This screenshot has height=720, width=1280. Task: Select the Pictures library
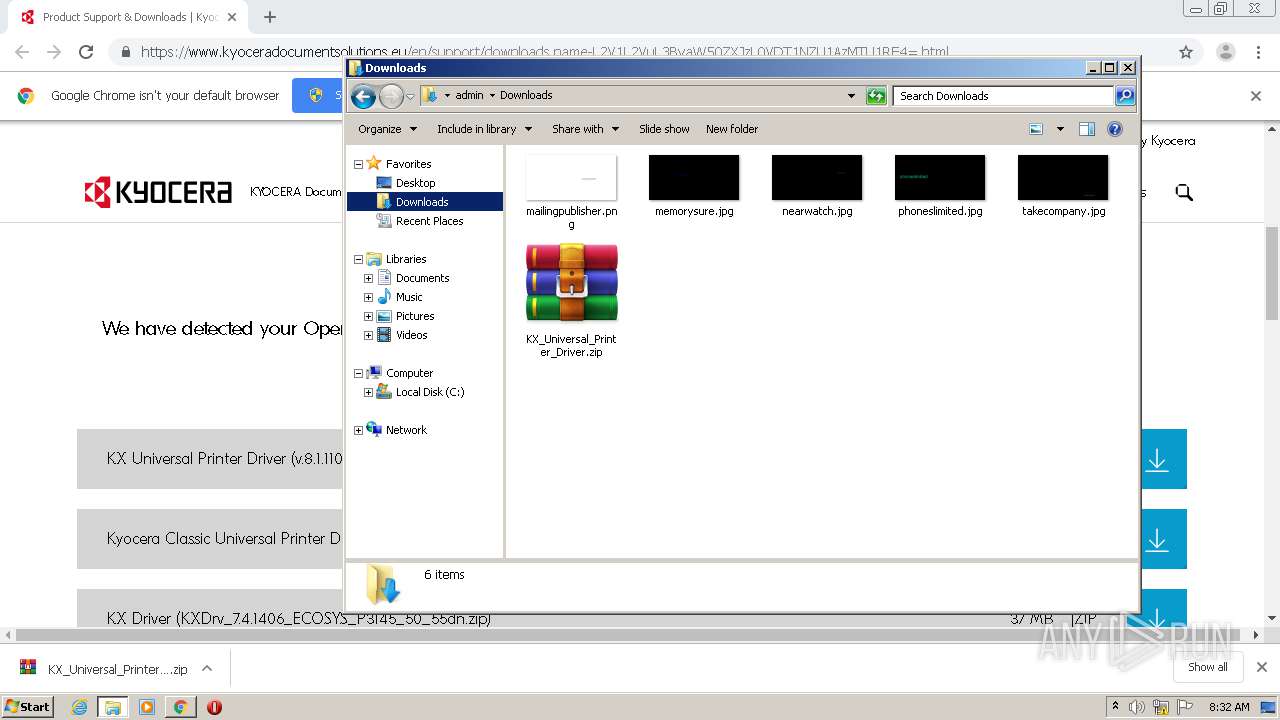[x=414, y=316]
